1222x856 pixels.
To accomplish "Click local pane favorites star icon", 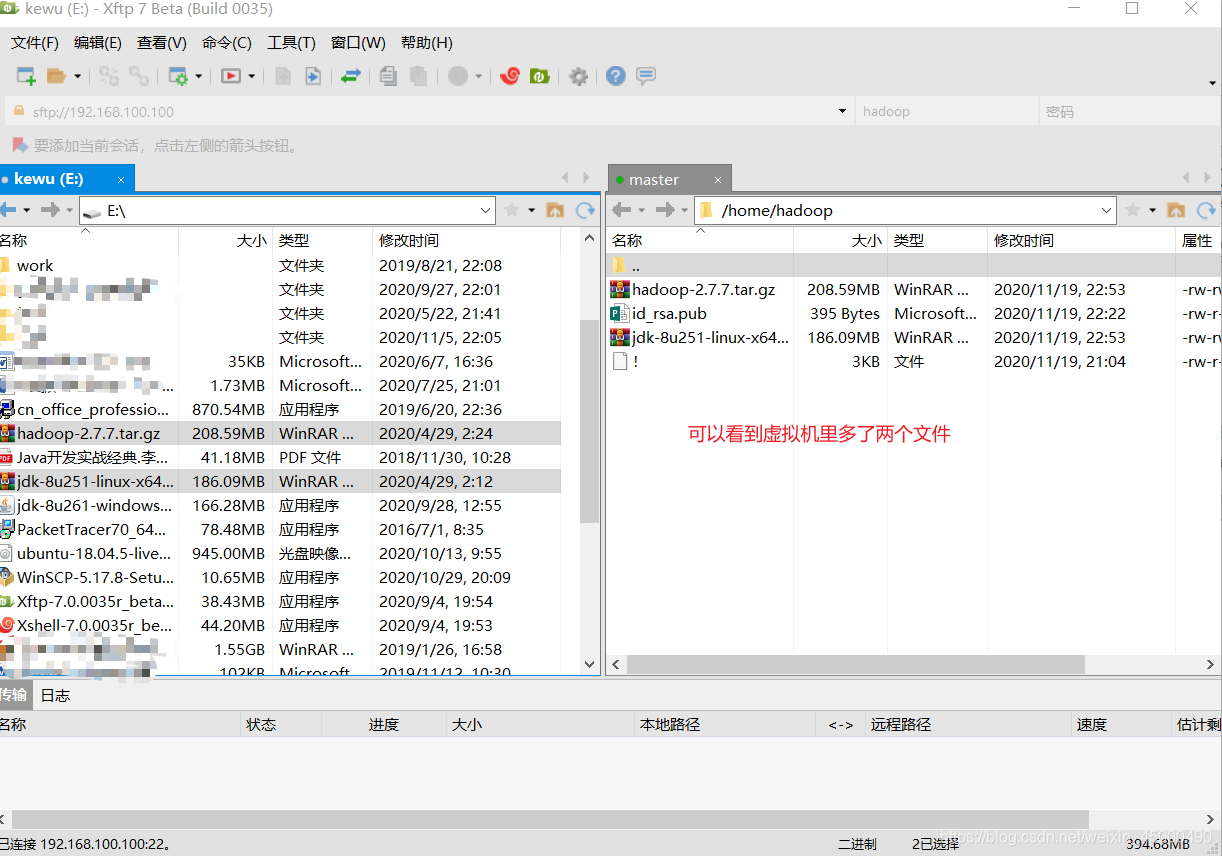I will click(x=512, y=210).
